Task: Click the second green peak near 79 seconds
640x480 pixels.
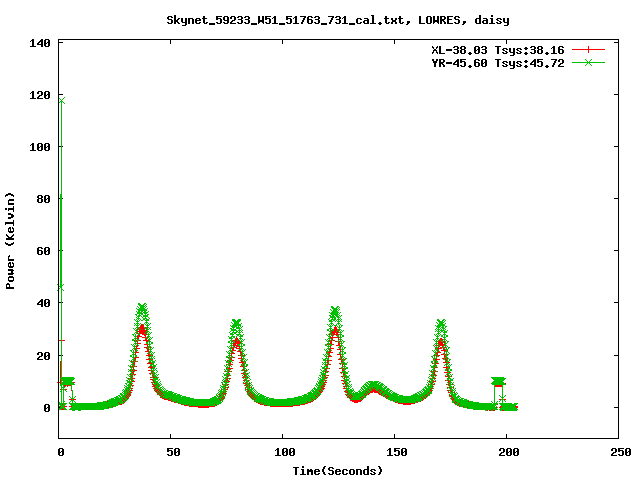Action: 236,323
